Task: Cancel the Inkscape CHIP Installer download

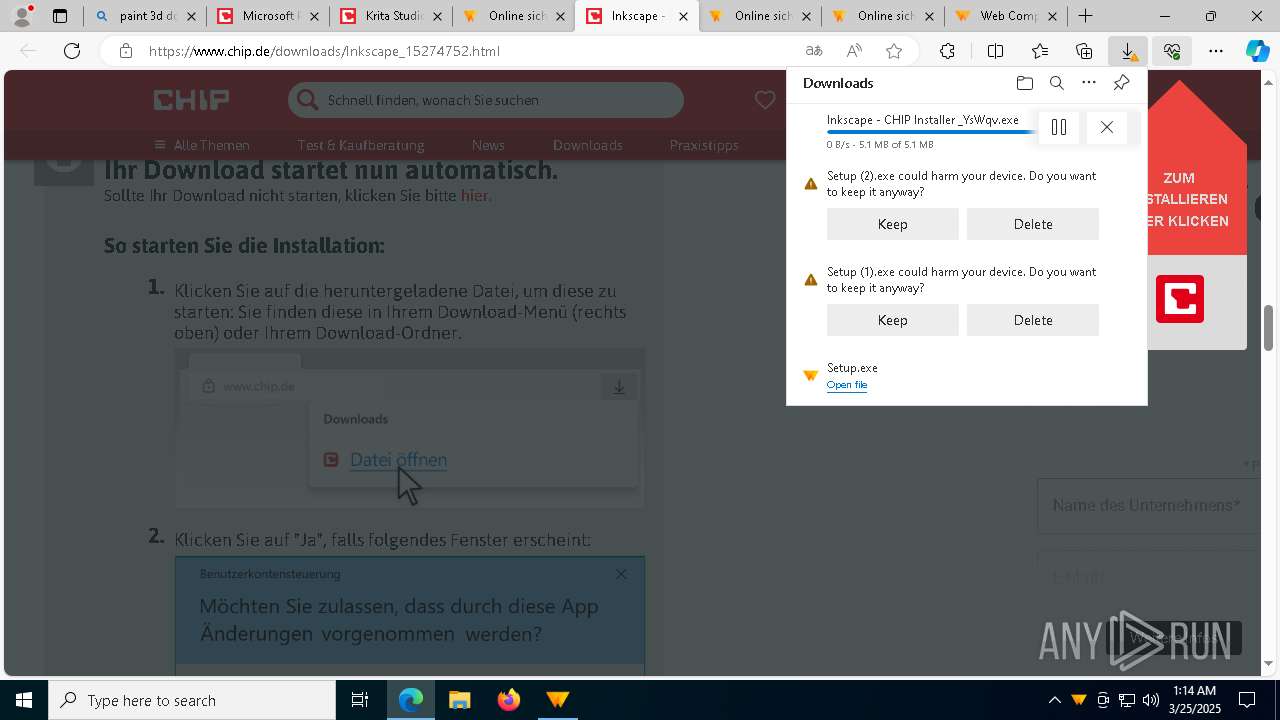Action: coord(1106,127)
